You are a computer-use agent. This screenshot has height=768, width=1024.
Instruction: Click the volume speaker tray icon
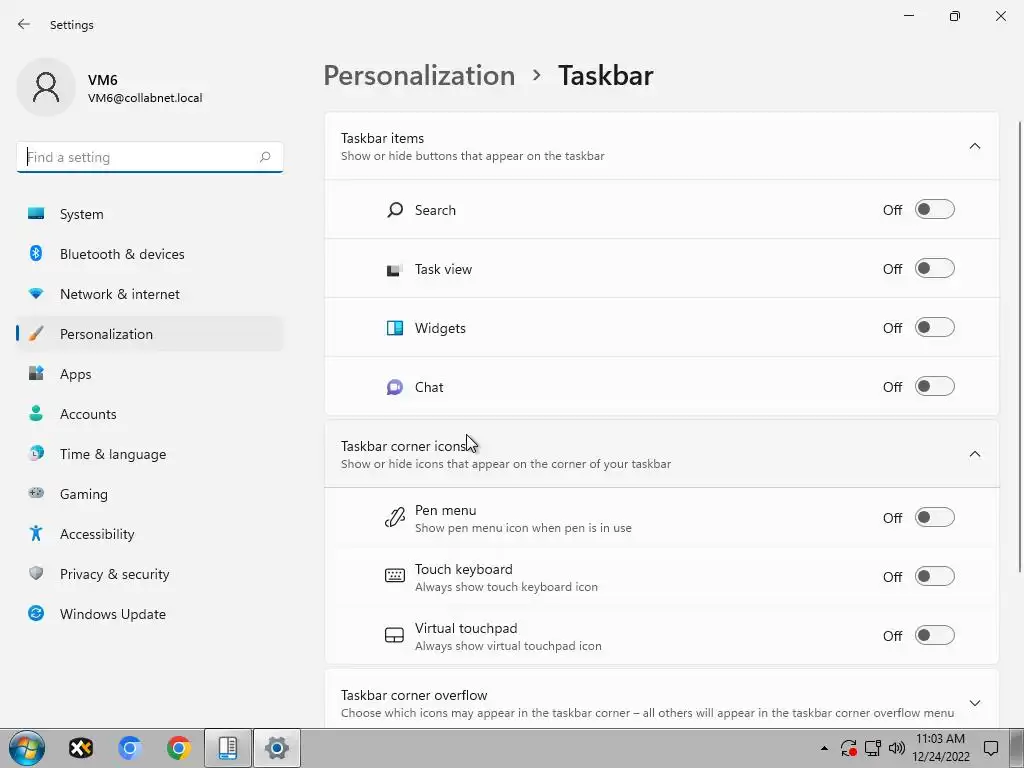897,748
